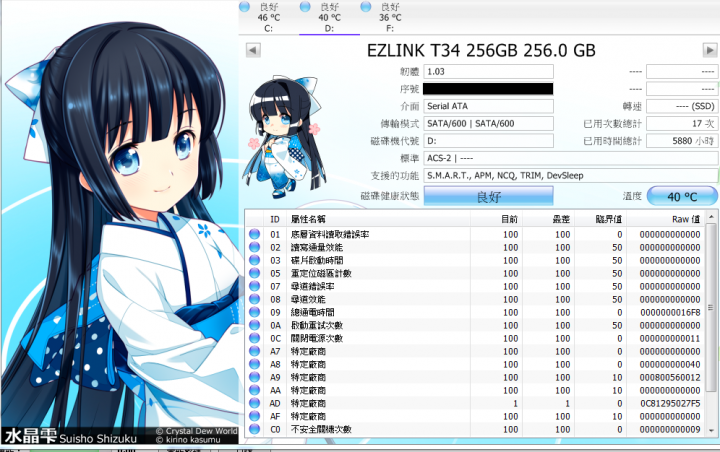Select the D: drive tab at 40 °C
This screenshot has width=720, height=452.
click(329, 17)
